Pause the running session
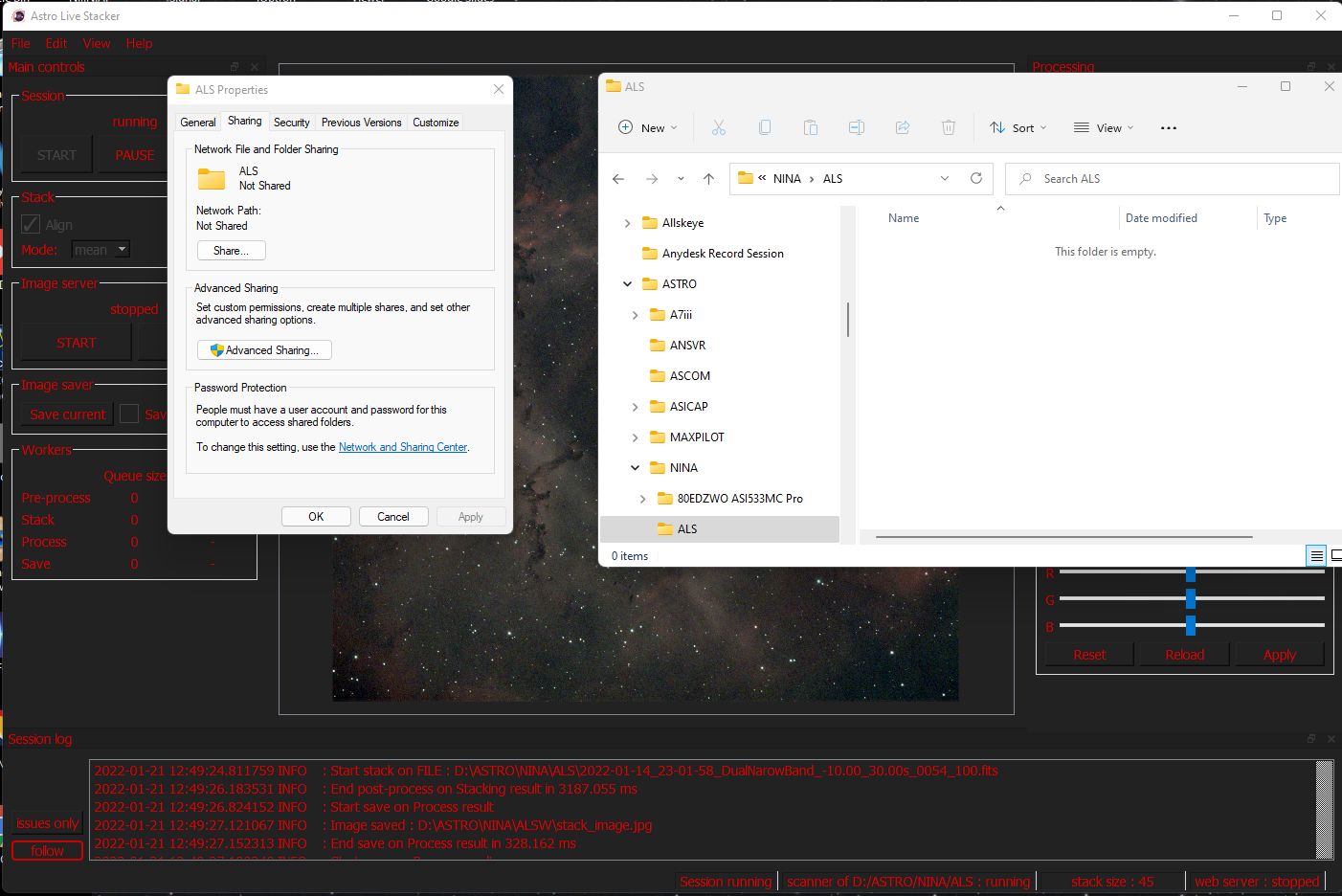1342x896 pixels. pos(135,155)
